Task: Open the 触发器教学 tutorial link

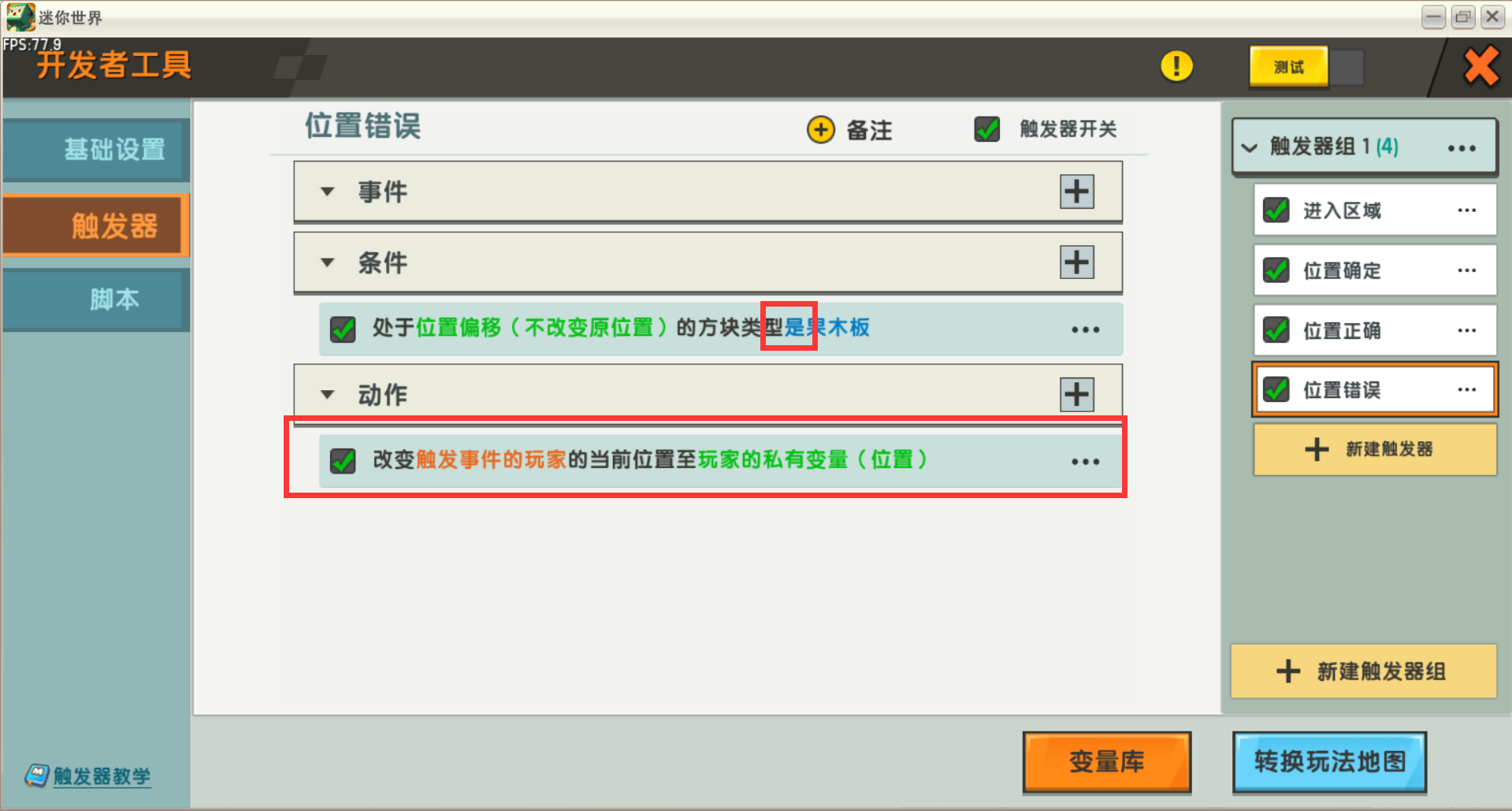Action: (x=102, y=776)
